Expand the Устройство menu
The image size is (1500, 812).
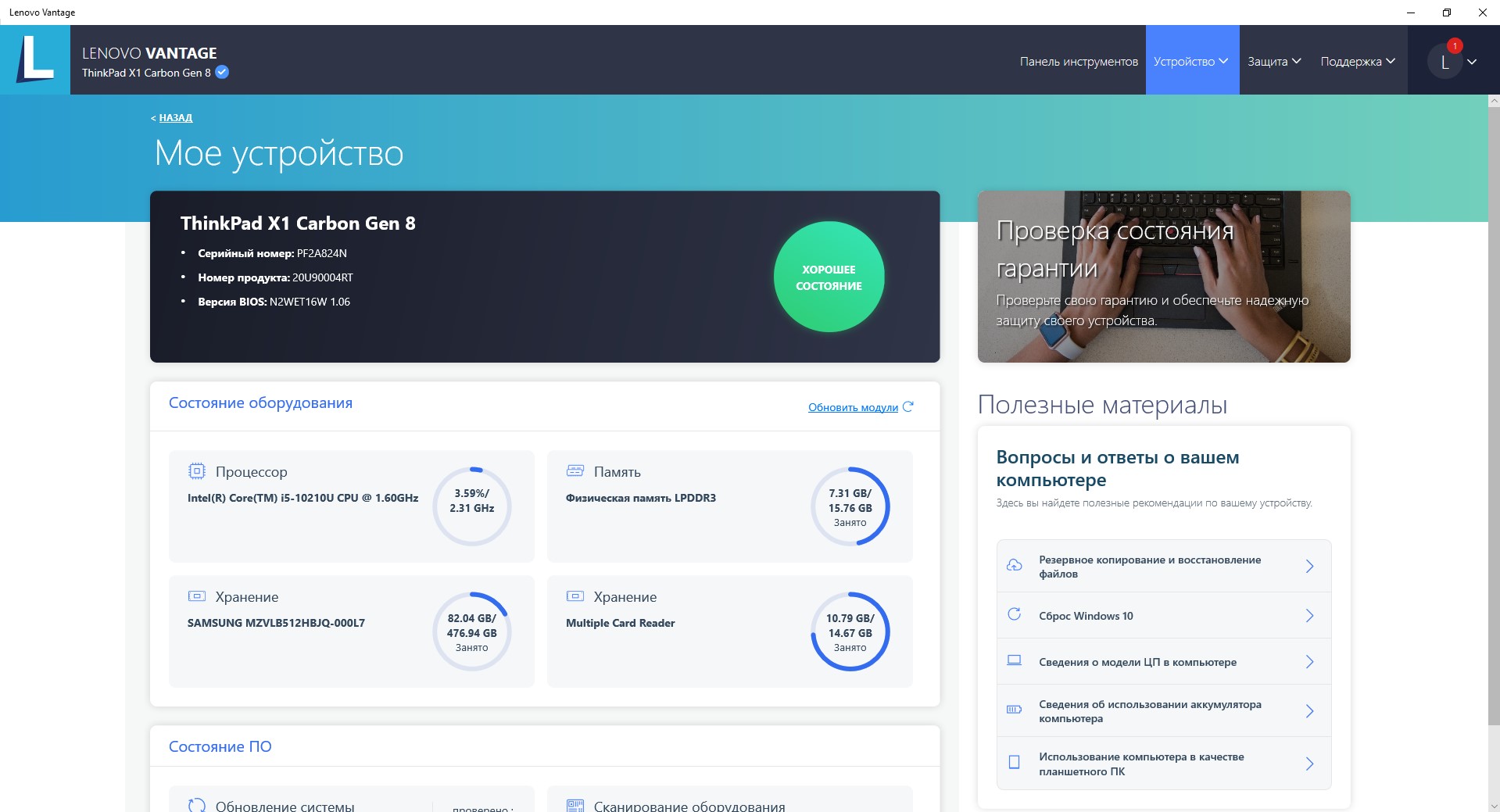1192,61
